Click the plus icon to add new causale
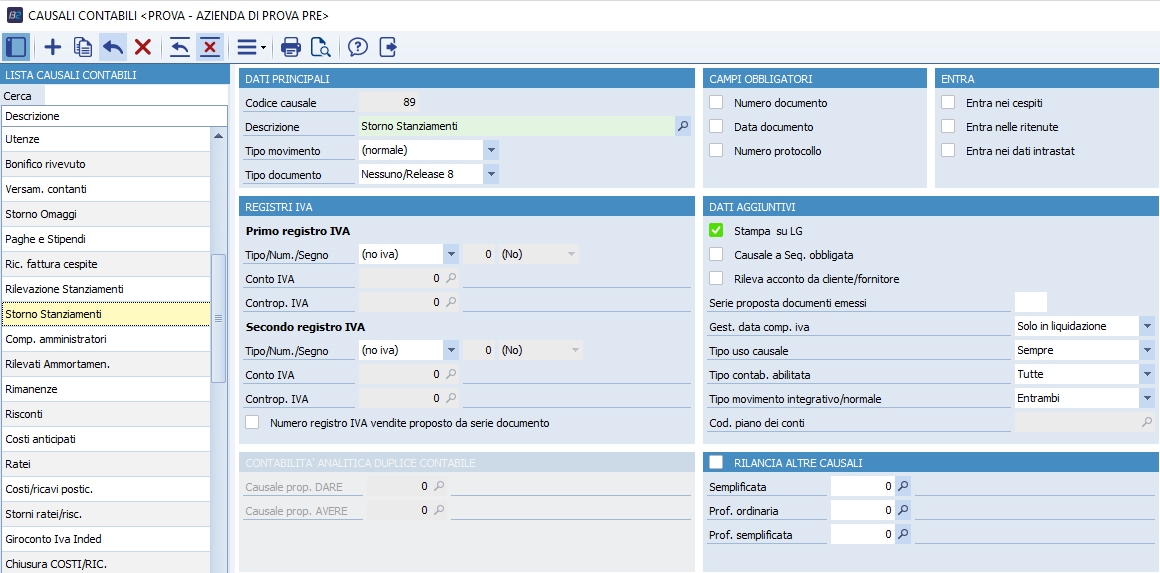Viewport: 1160px width, 573px height. click(53, 47)
